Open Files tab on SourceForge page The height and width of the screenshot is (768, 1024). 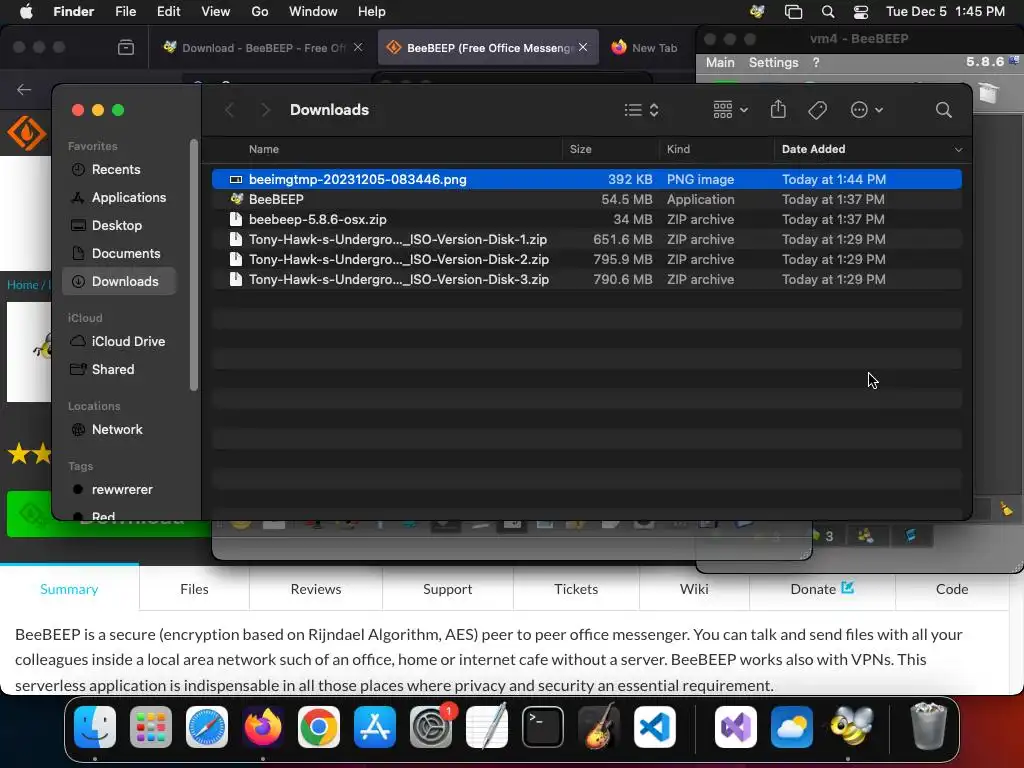(x=194, y=589)
